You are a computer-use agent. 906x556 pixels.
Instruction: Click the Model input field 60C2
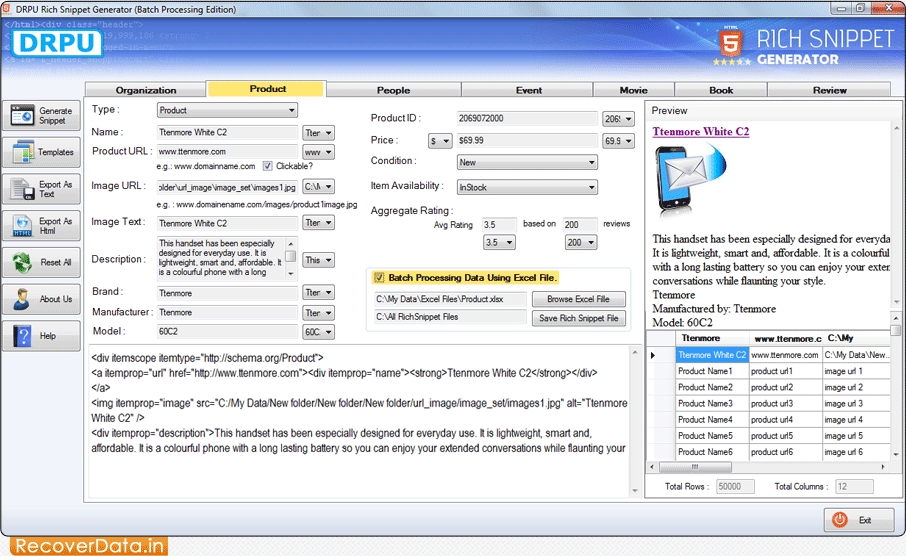coord(227,331)
